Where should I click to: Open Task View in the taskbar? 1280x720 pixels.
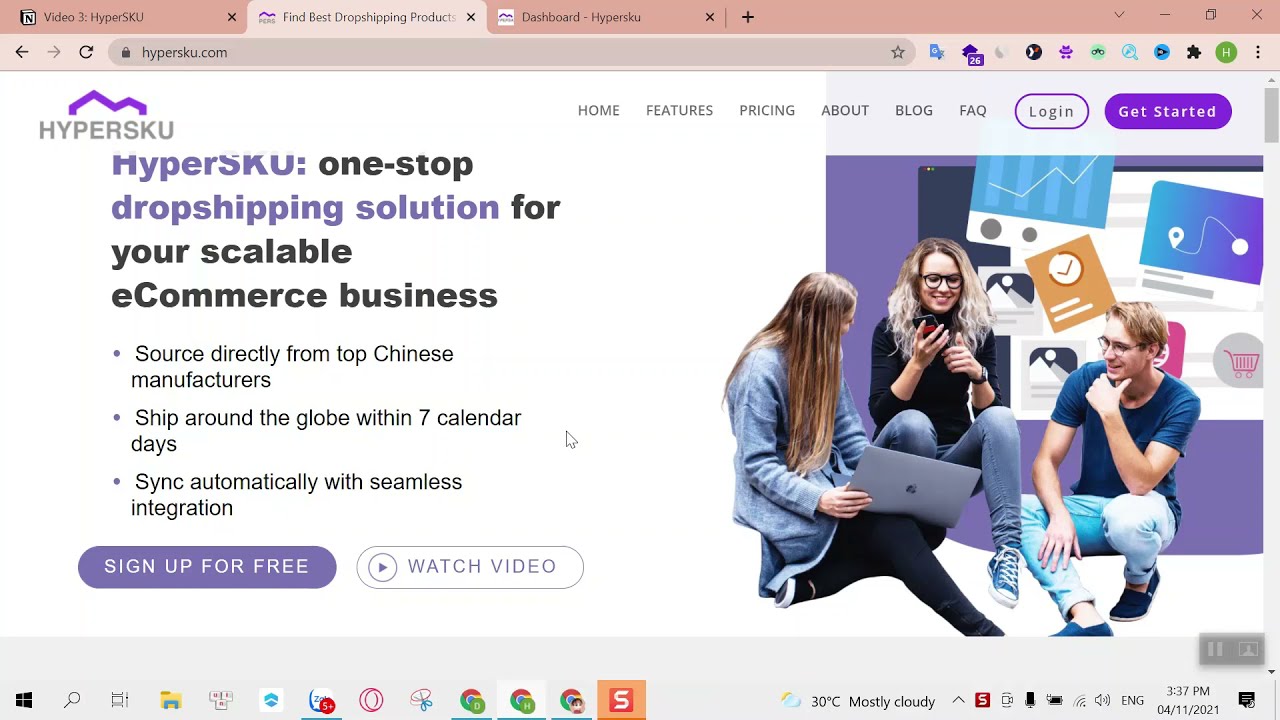(x=120, y=700)
